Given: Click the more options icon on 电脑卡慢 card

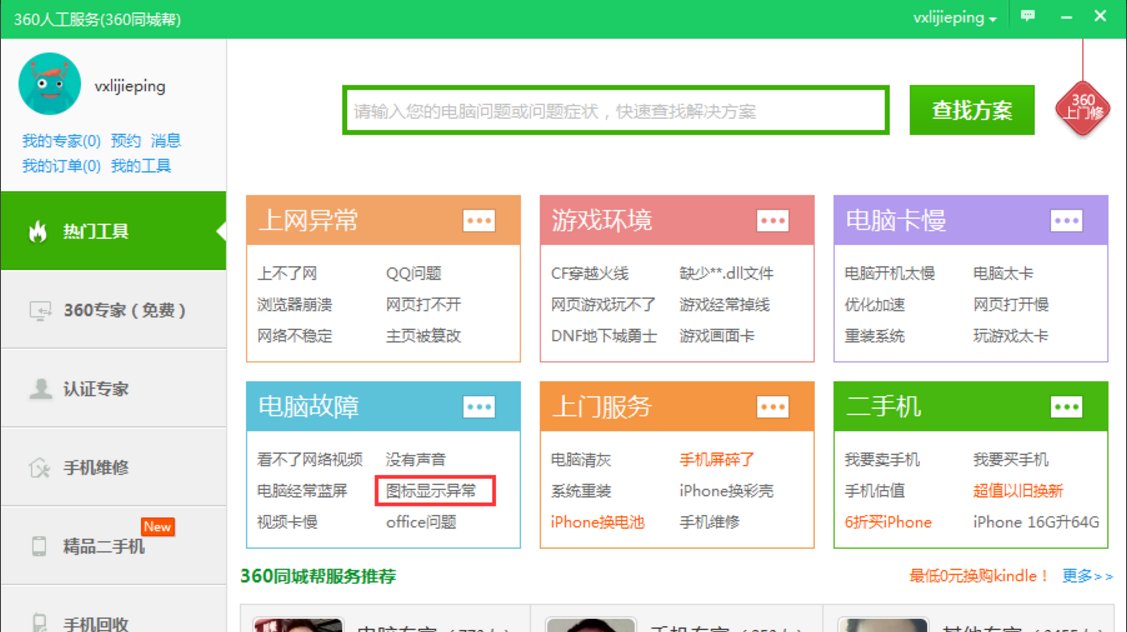Looking at the screenshot, I should 1065,221.
